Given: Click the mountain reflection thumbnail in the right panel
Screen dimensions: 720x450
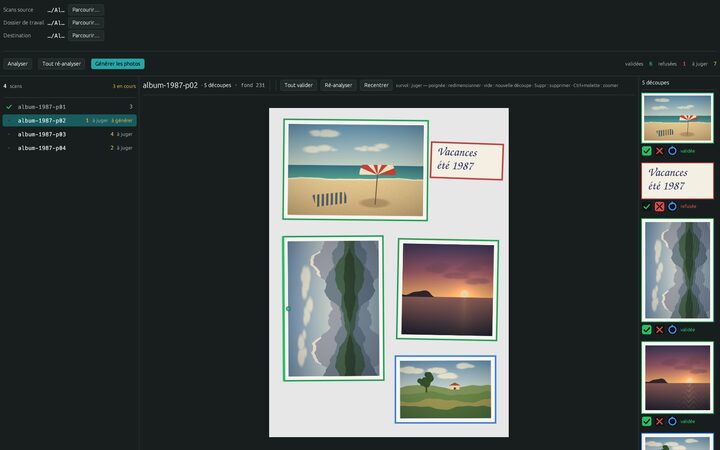Looking at the screenshot, I should click(677, 270).
